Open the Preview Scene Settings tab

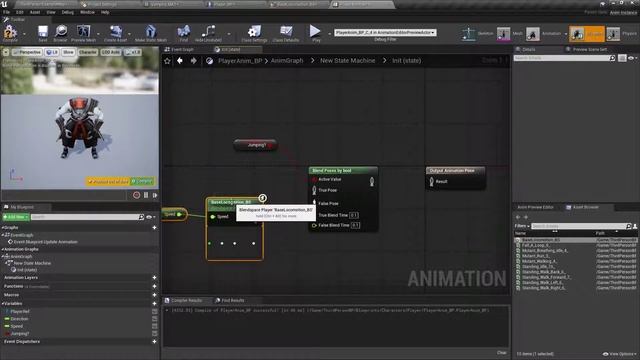click(x=587, y=49)
